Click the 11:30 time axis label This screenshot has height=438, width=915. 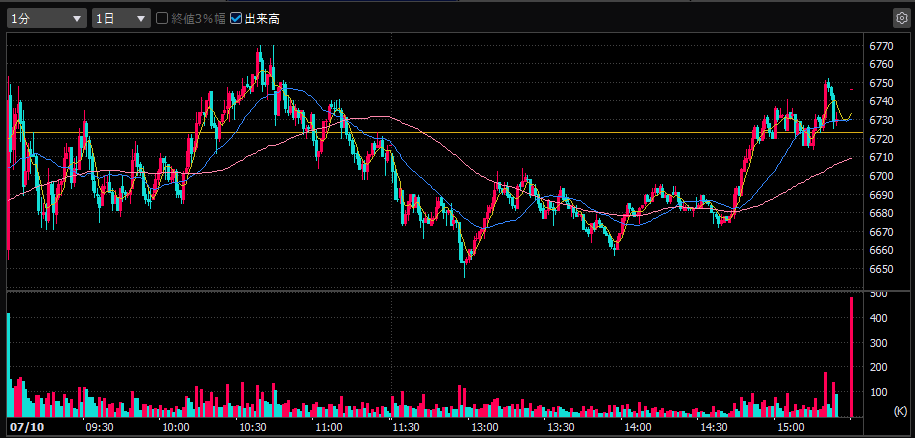coord(406,426)
